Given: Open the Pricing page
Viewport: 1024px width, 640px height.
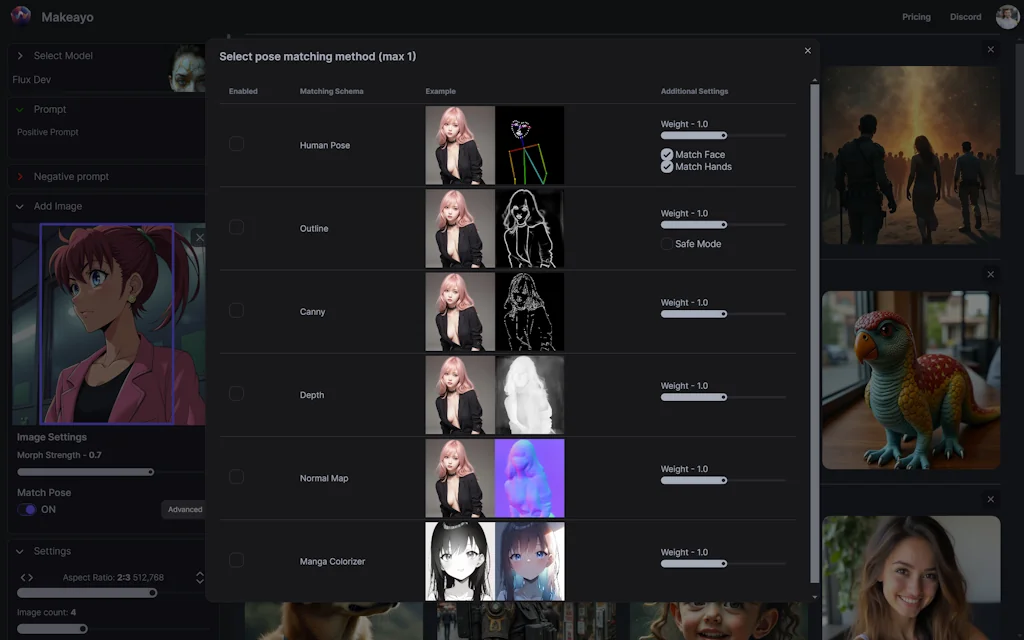Looking at the screenshot, I should [x=916, y=16].
